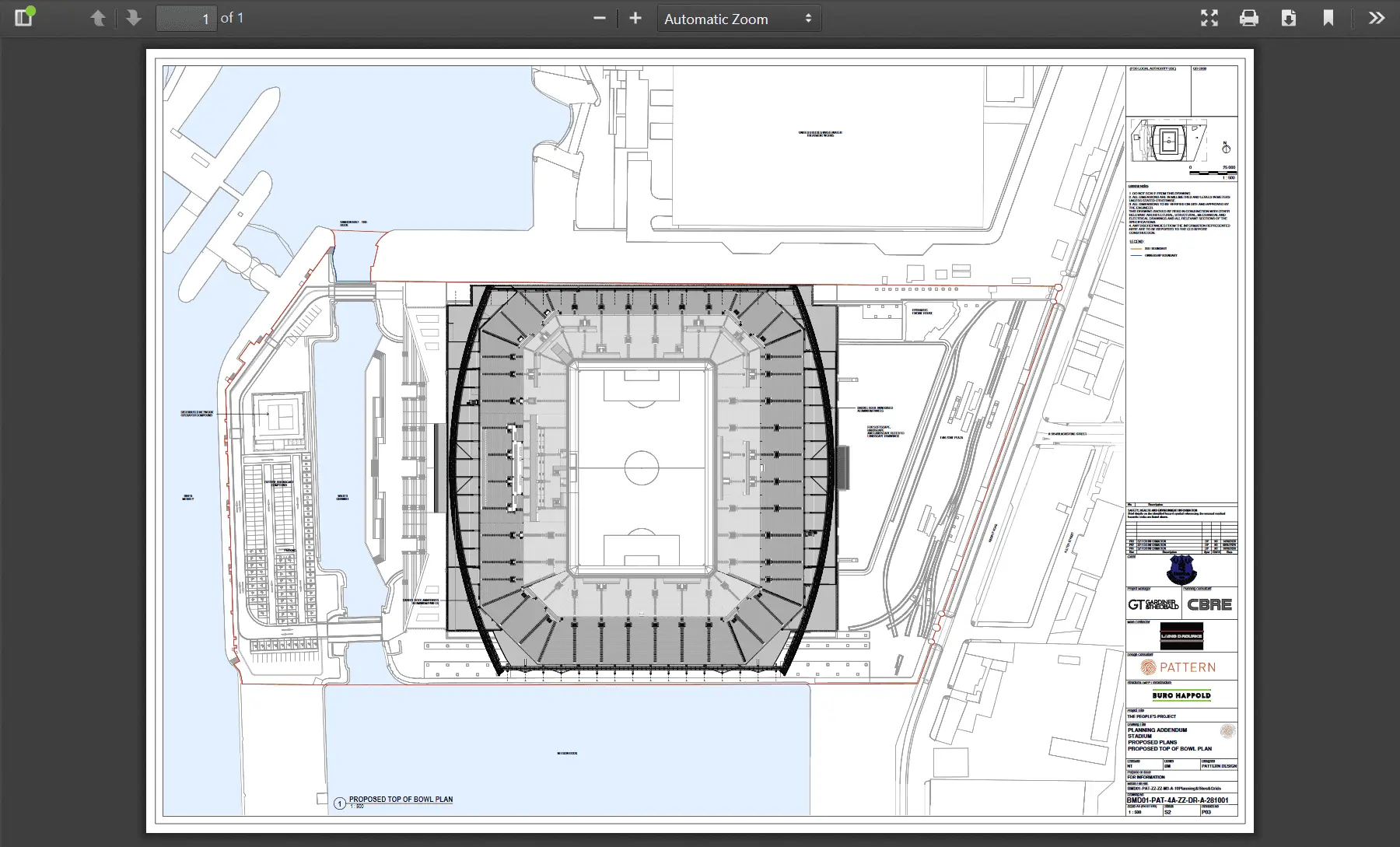Toggle the sidebar panel button
The height and width of the screenshot is (847, 1400).
[x=23, y=18]
